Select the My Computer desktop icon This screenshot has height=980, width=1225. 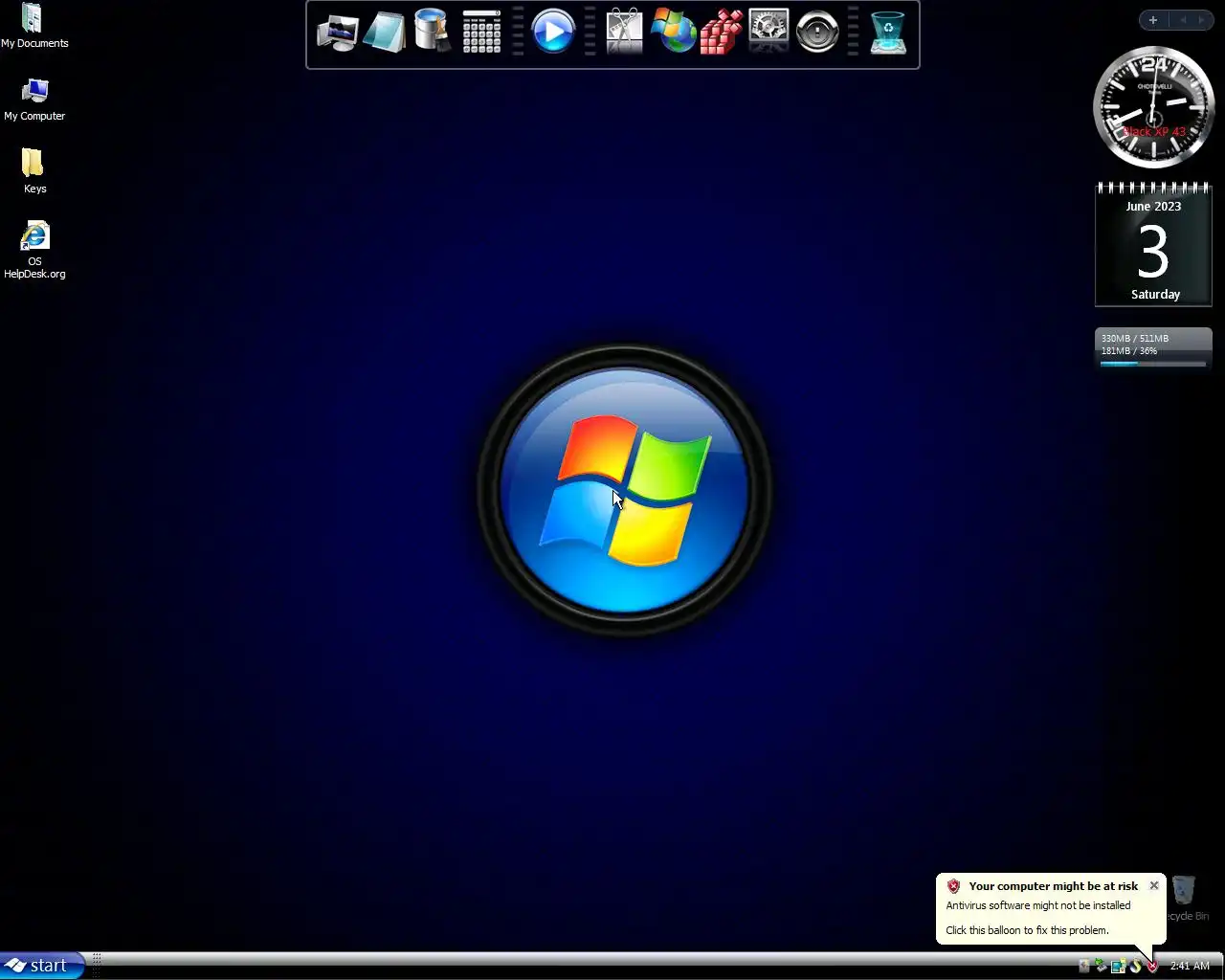(x=34, y=100)
